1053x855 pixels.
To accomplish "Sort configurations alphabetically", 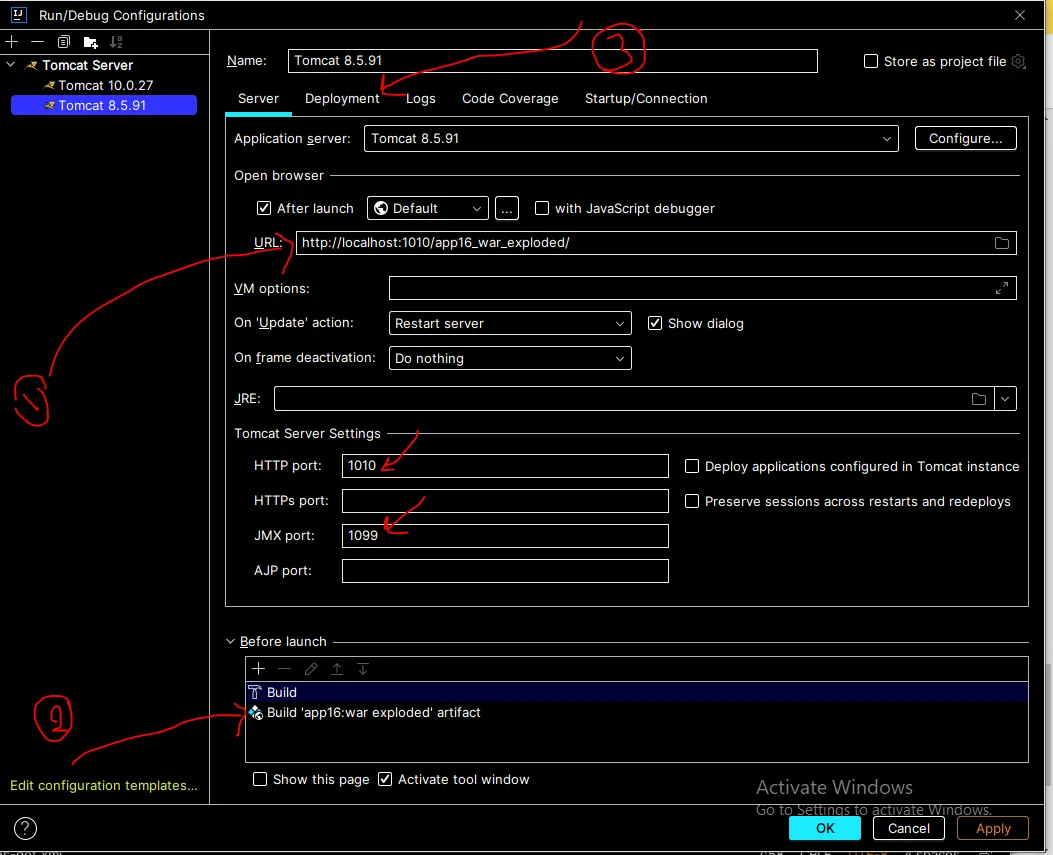I will (x=116, y=42).
